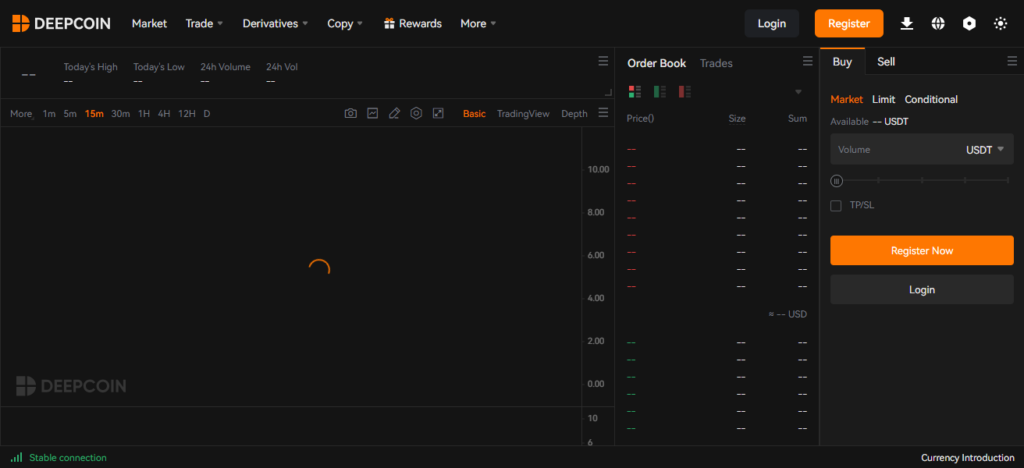Show only asks red order book view
Image resolution: width=1024 pixels, height=468 pixels.
tap(684, 91)
